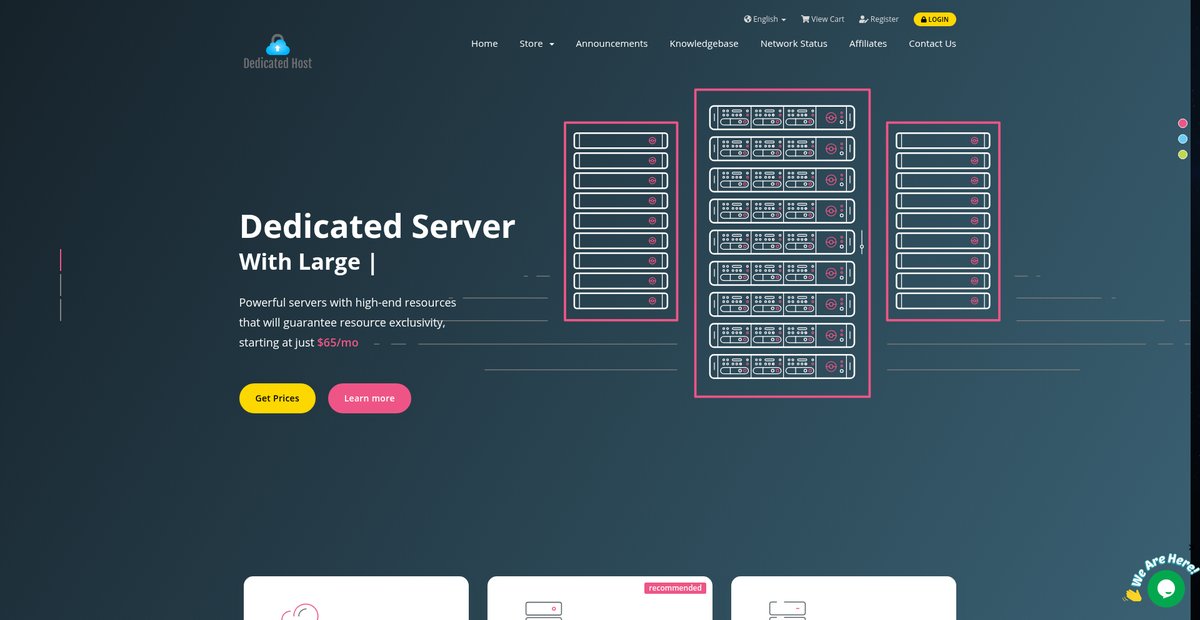Click the globe icon beside English
This screenshot has height=620, width=1200.
tap(747, 19)
